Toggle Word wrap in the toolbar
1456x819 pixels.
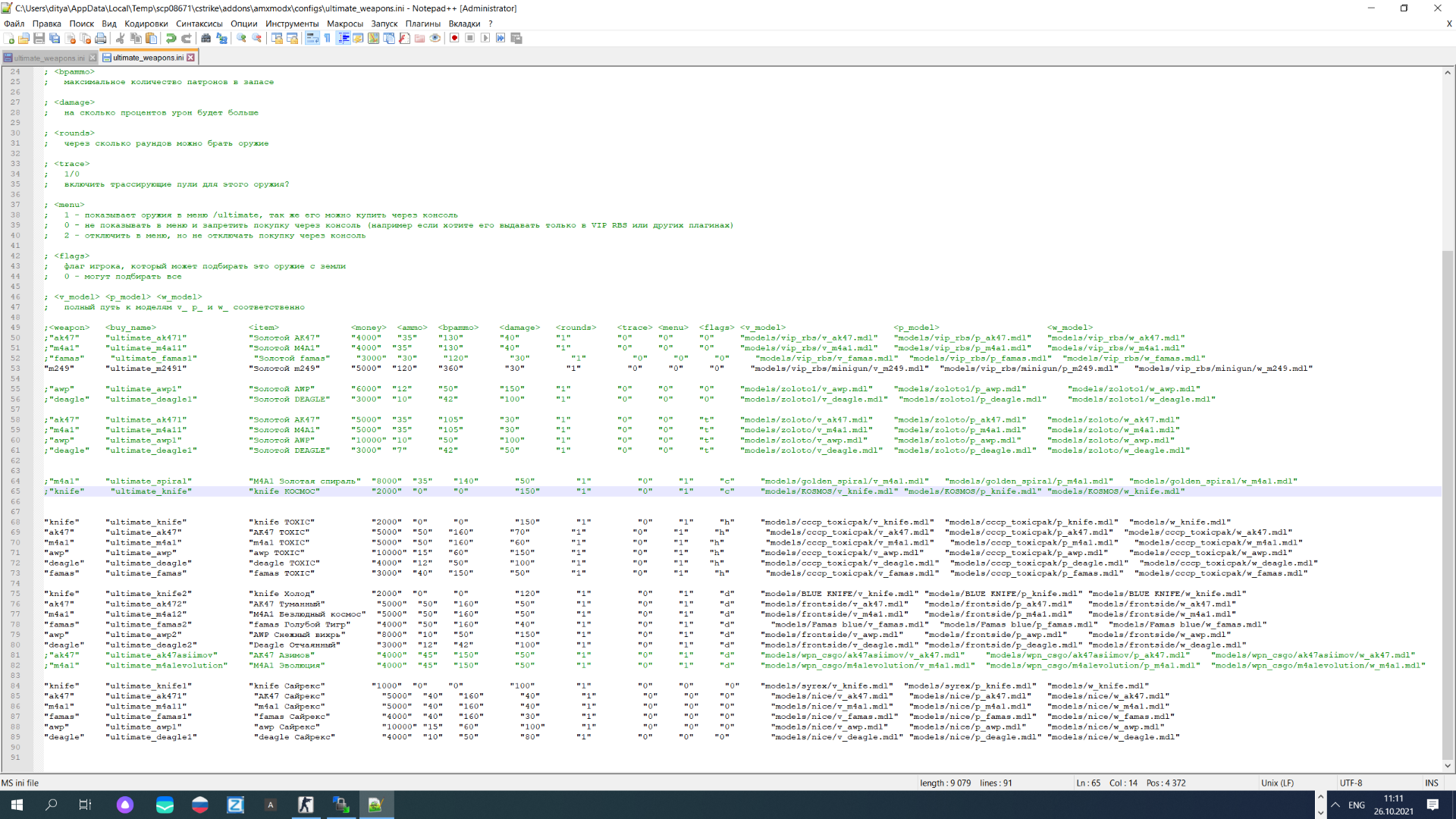pyautogui.click(x=312, y=38)
